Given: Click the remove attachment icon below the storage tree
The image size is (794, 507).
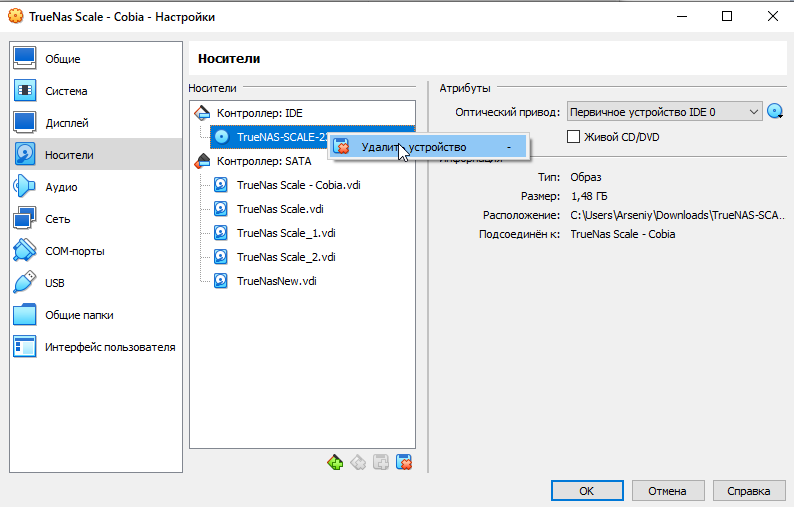Looking at the screenshot, I should click(404, 462).
